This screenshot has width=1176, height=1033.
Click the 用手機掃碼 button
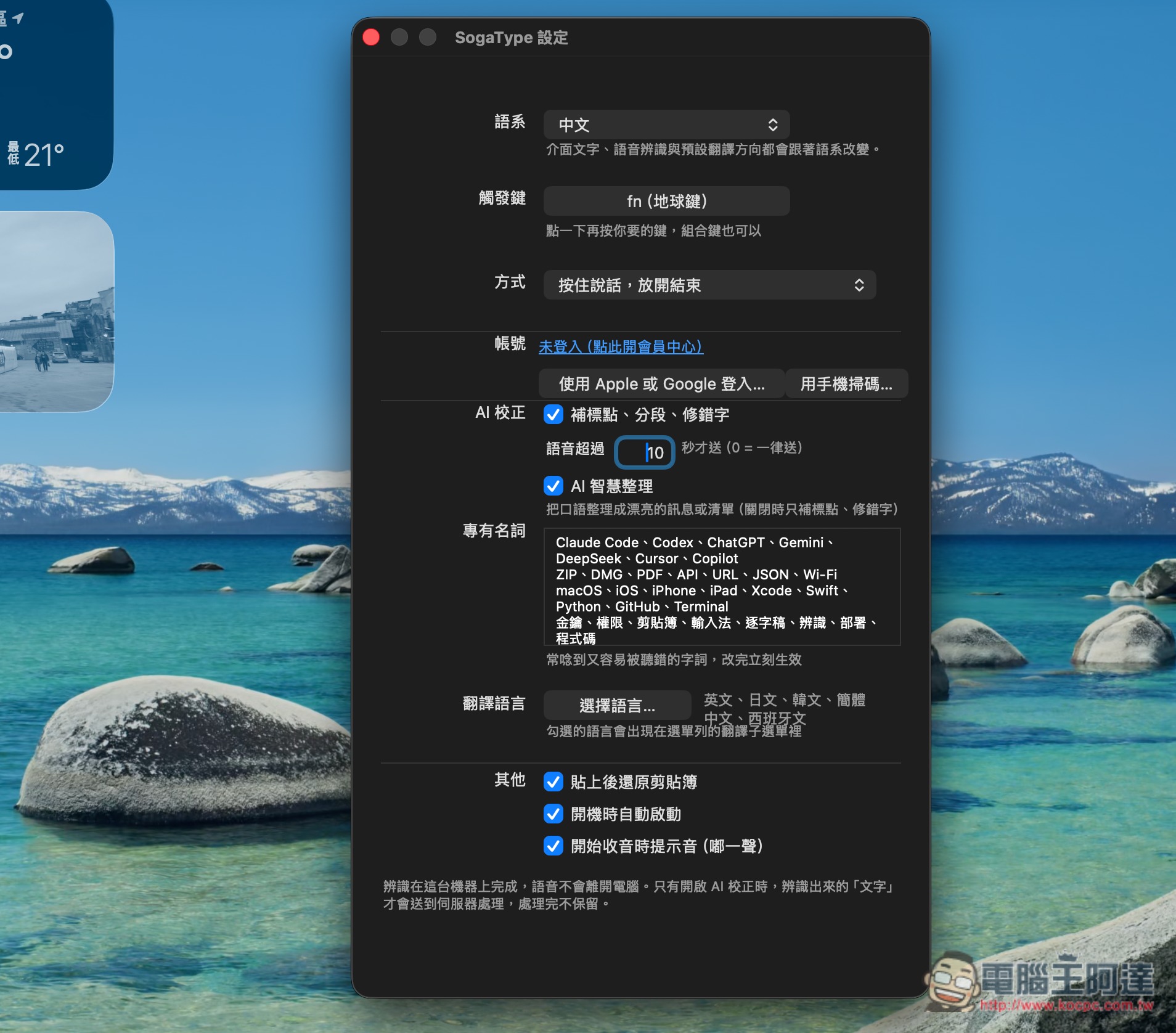click(846, 384)
